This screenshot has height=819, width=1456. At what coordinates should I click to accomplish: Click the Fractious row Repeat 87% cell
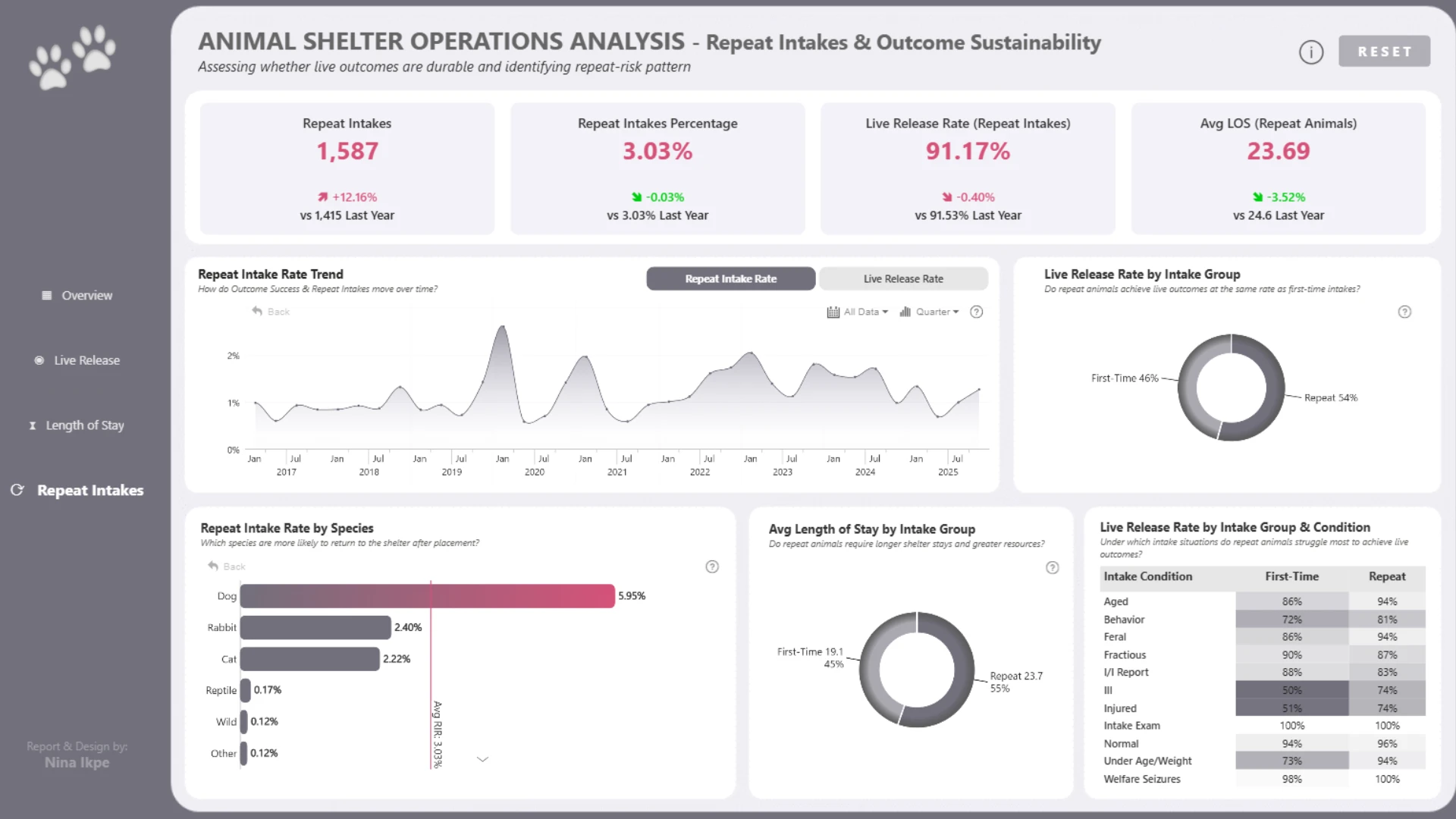pyautogui.click(x=1387, y=655)
